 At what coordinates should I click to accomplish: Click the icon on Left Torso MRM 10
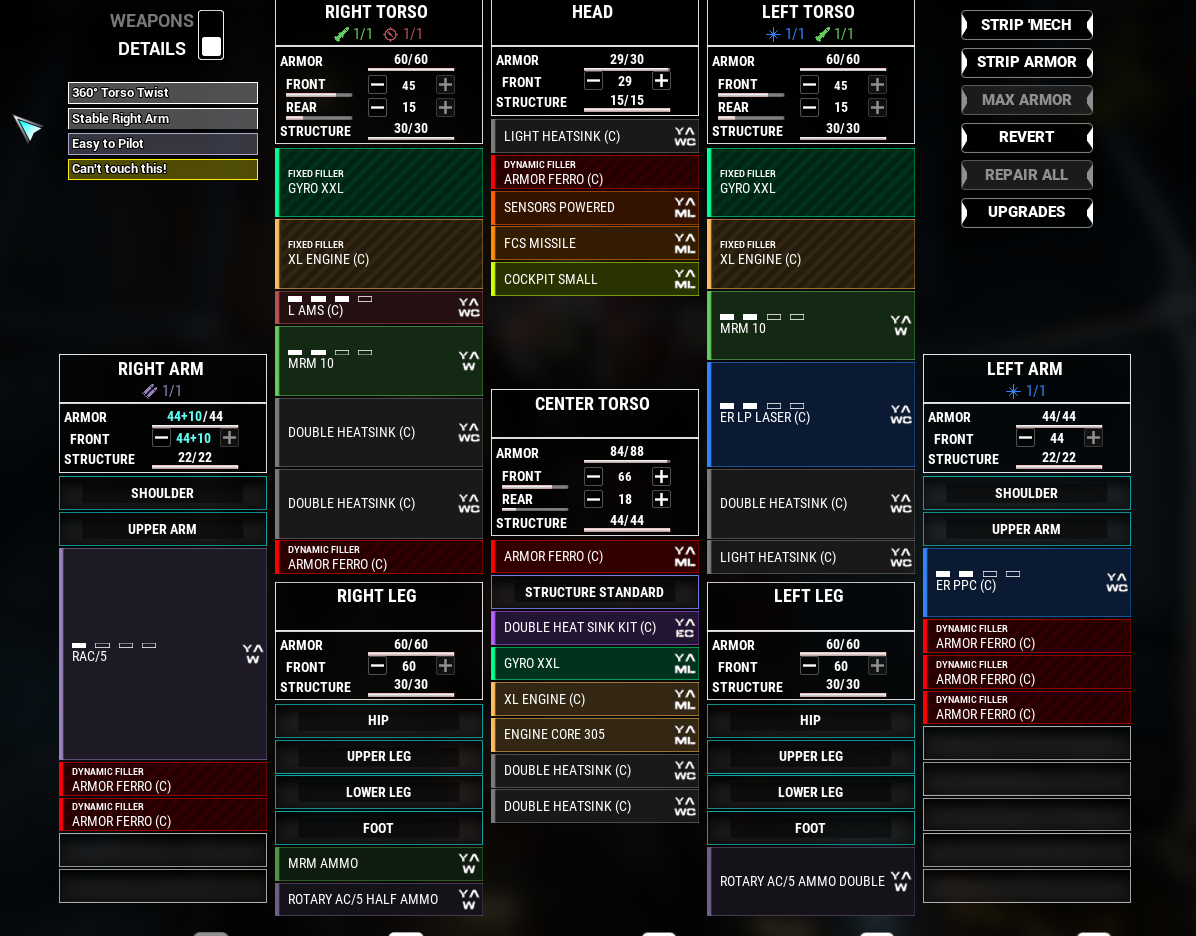(x=901, y=325)
